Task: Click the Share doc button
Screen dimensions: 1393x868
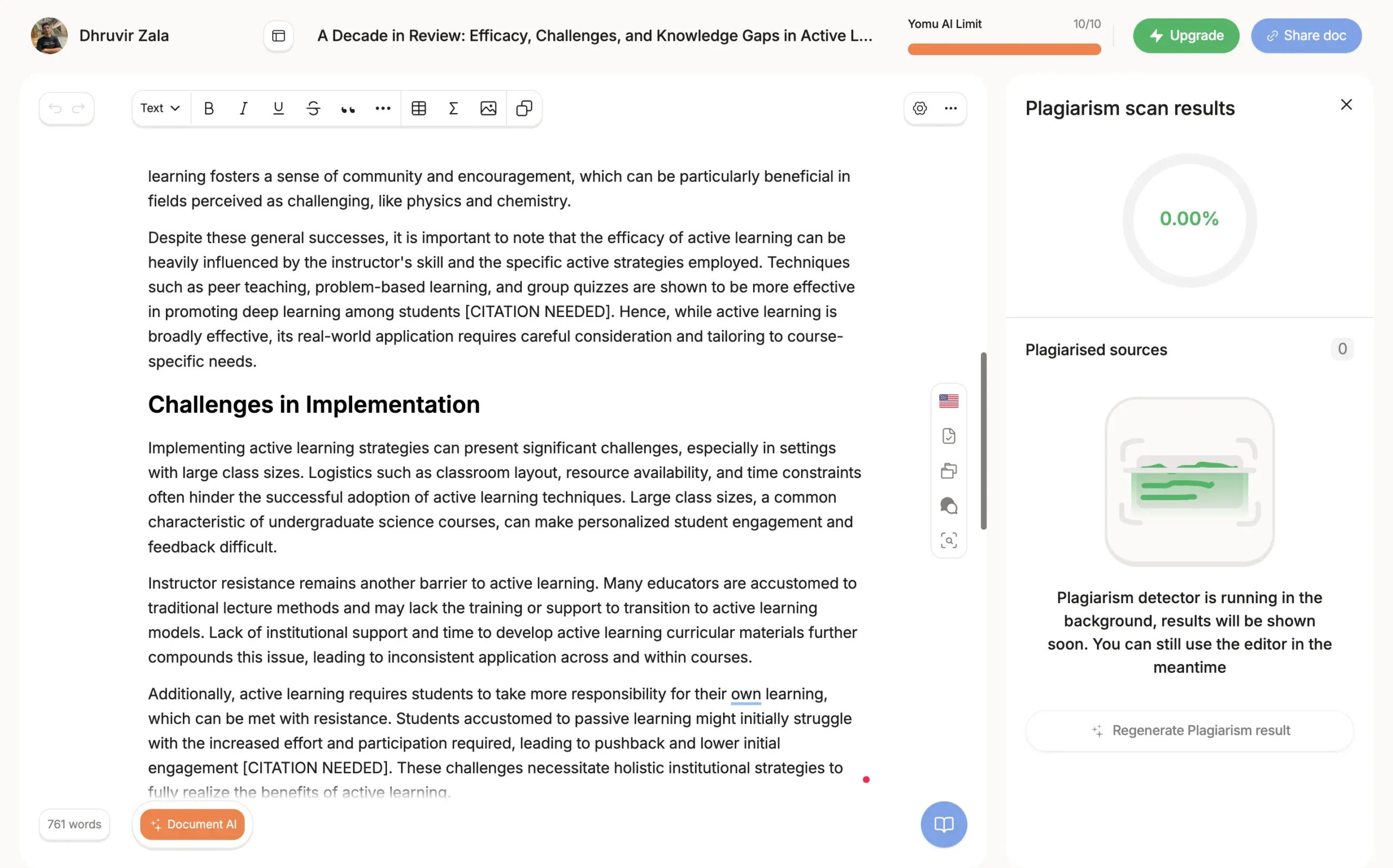Action: [x=1306, y=35]
